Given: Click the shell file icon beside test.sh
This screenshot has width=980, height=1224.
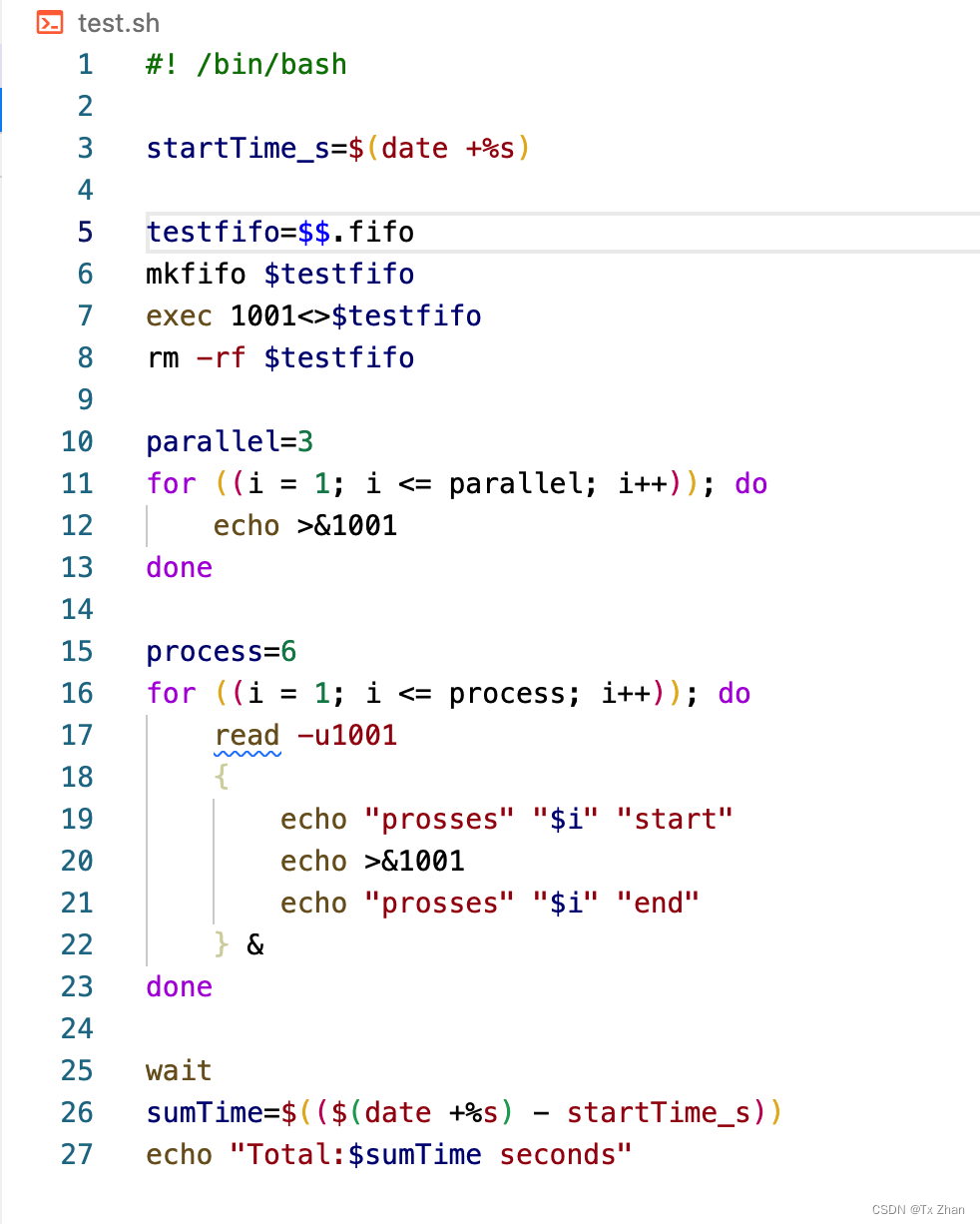Looking at the screenshot, I should (x=50, y=22).
